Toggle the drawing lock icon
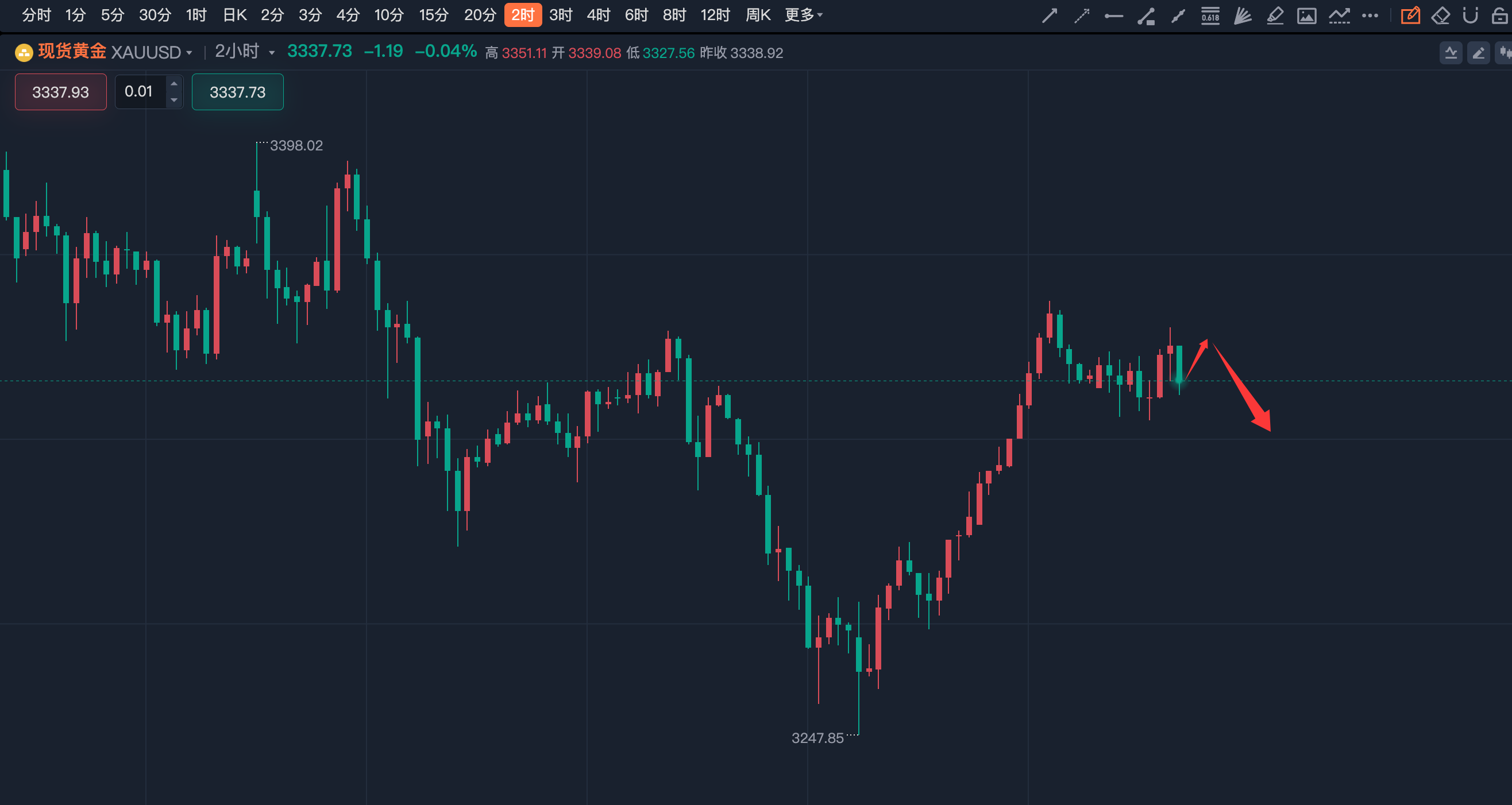This screenshot has width=1512, height=805. [x=1499, y=16]
